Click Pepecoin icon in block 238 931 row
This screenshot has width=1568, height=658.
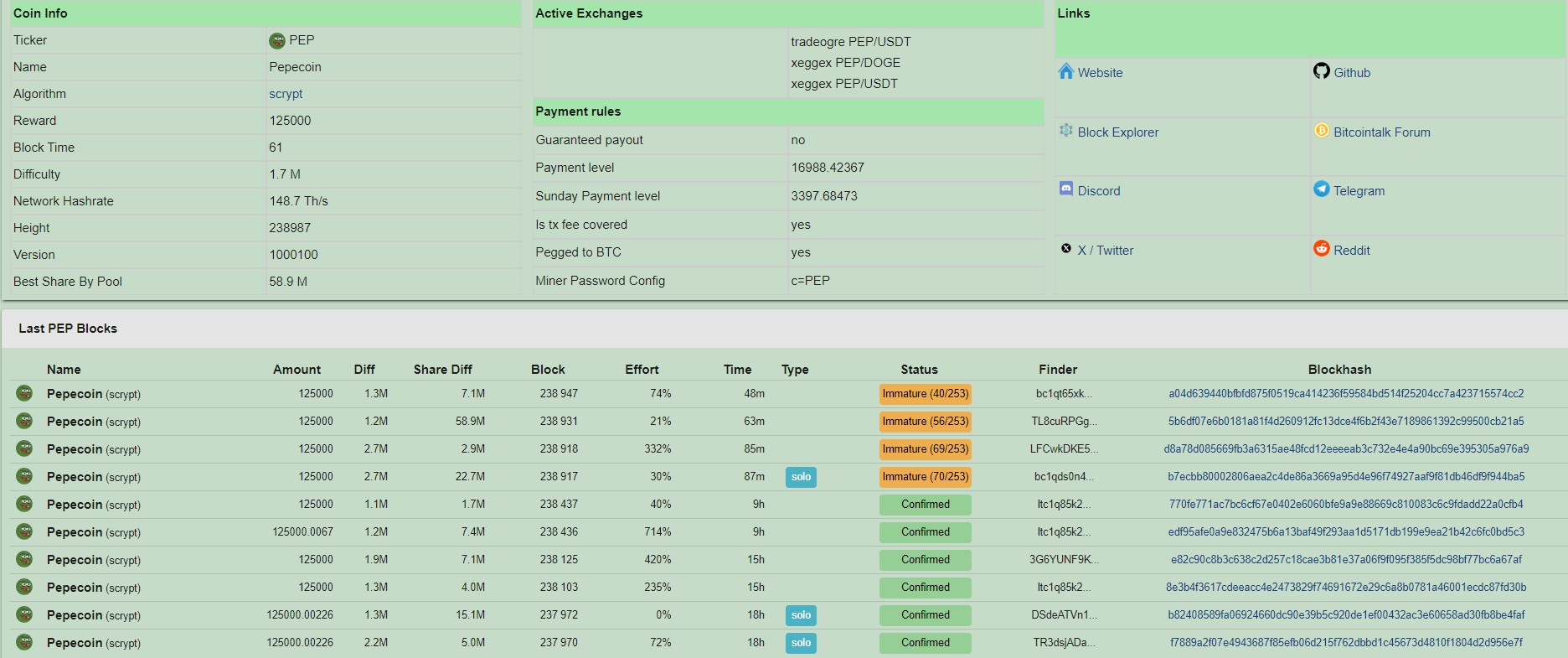pos(24,421)
